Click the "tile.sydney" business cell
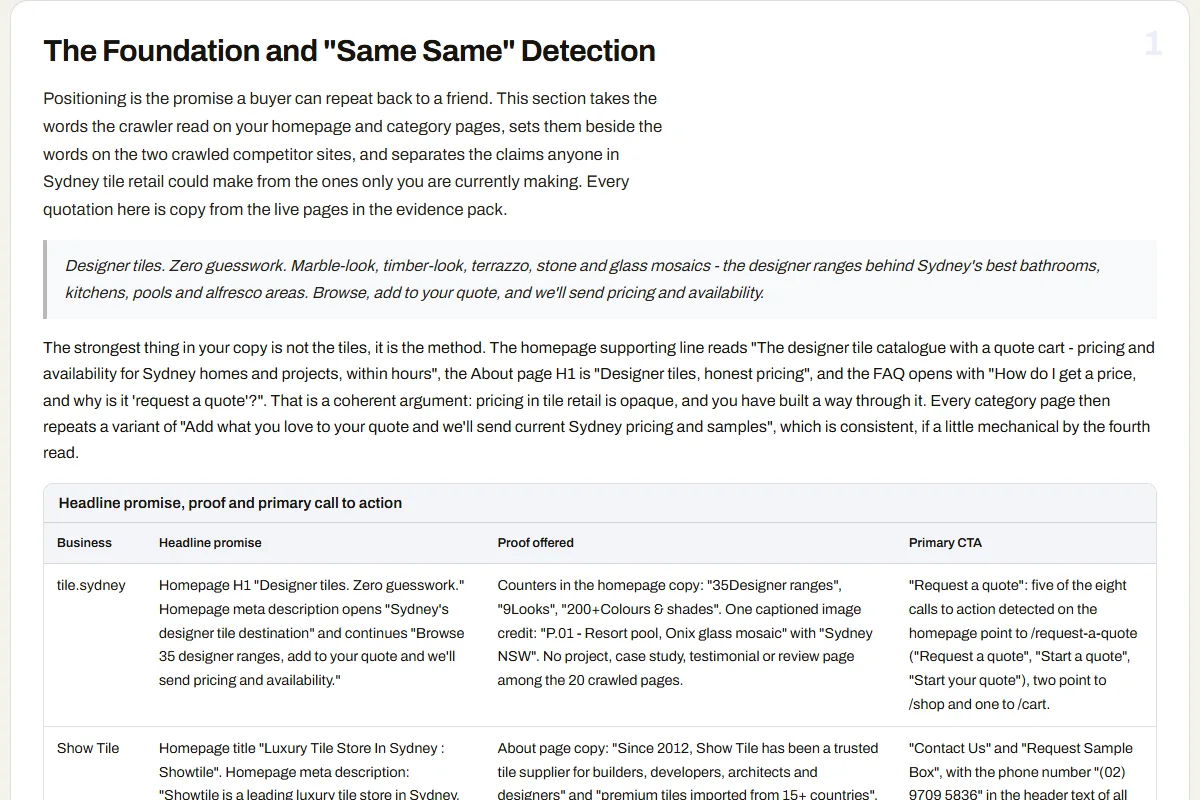This screenshot has width=1200, height=800. click(x=91, y=585)
